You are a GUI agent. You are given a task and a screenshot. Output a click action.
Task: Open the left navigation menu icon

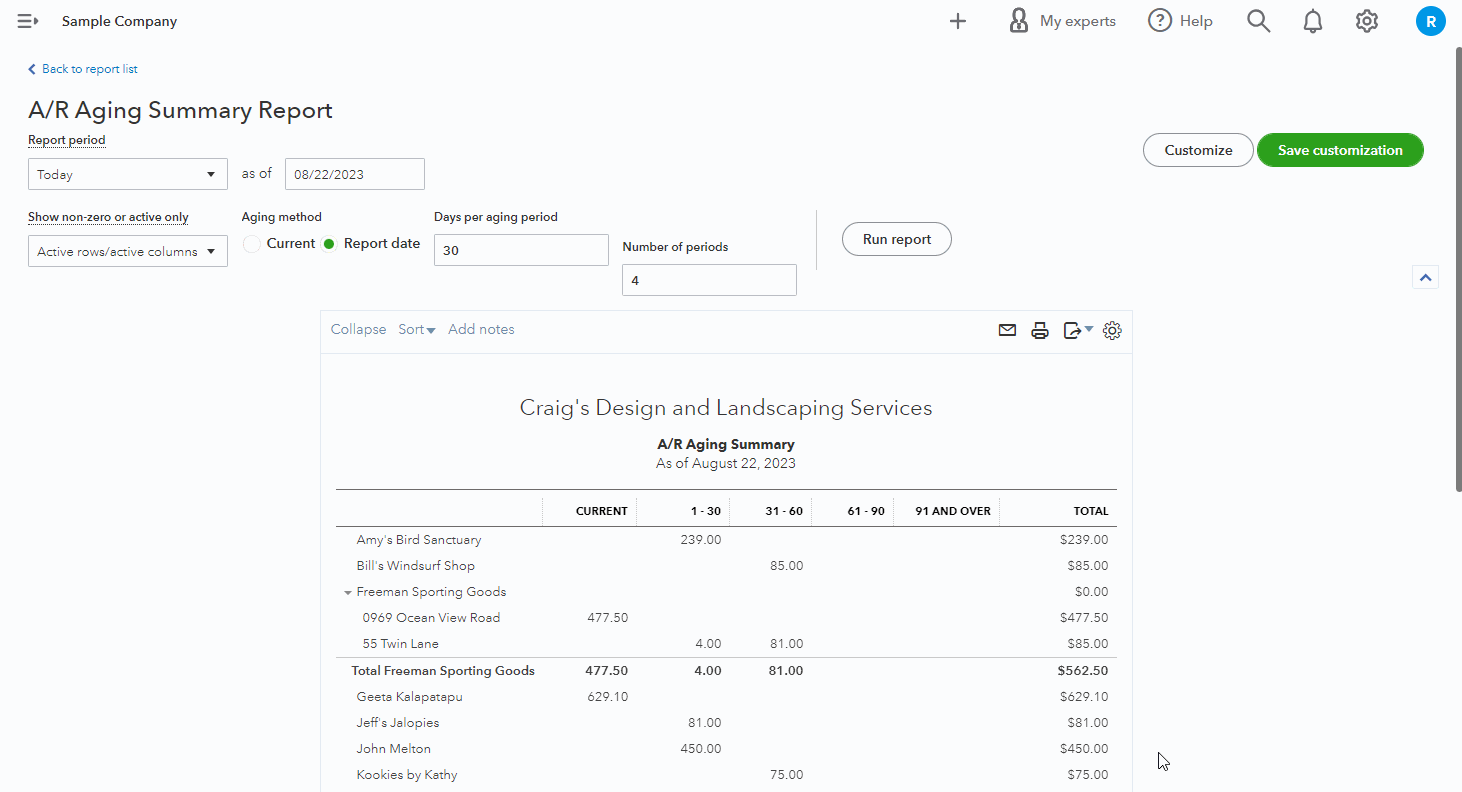28,21
